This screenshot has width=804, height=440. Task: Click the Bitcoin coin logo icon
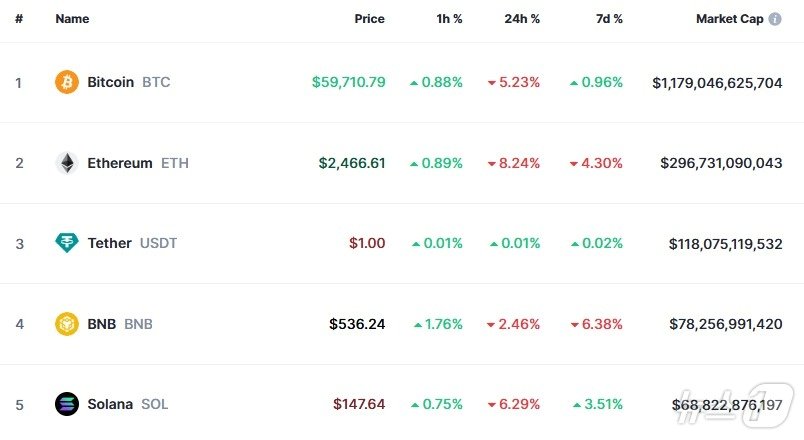coord(67,82)
